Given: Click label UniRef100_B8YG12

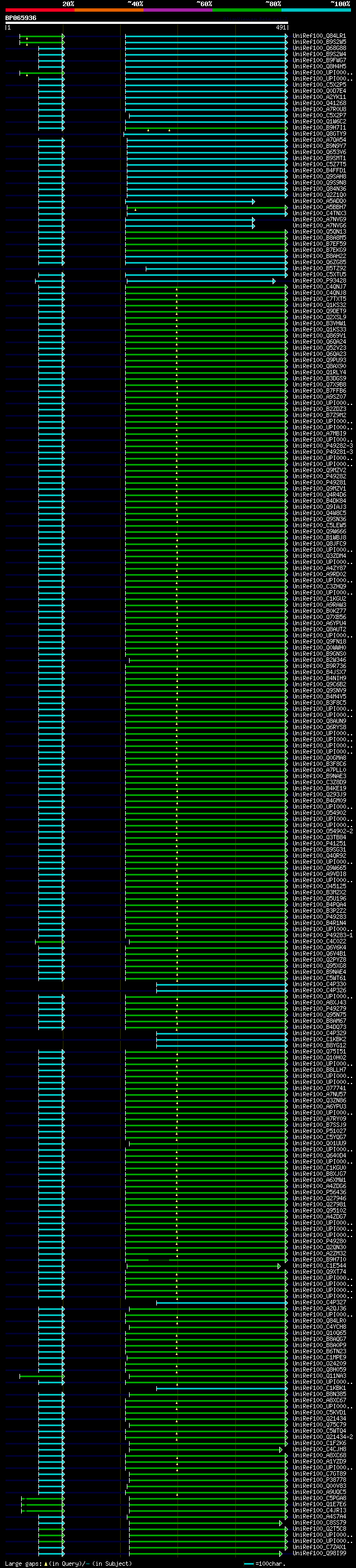Looking at the screenshot, I should (319, 1045).
